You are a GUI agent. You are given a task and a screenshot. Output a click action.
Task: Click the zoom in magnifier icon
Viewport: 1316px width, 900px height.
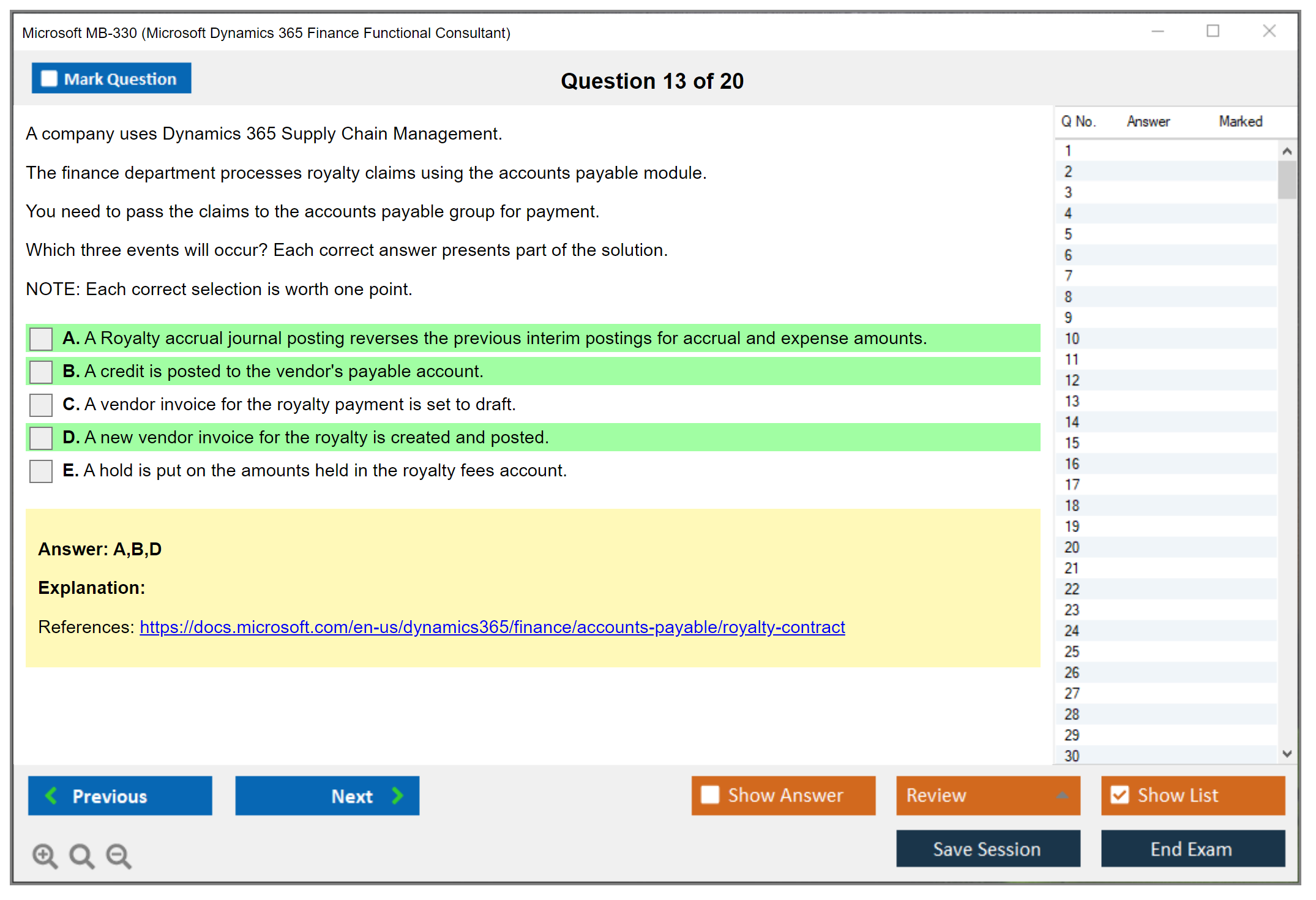[x=45, y=855]
